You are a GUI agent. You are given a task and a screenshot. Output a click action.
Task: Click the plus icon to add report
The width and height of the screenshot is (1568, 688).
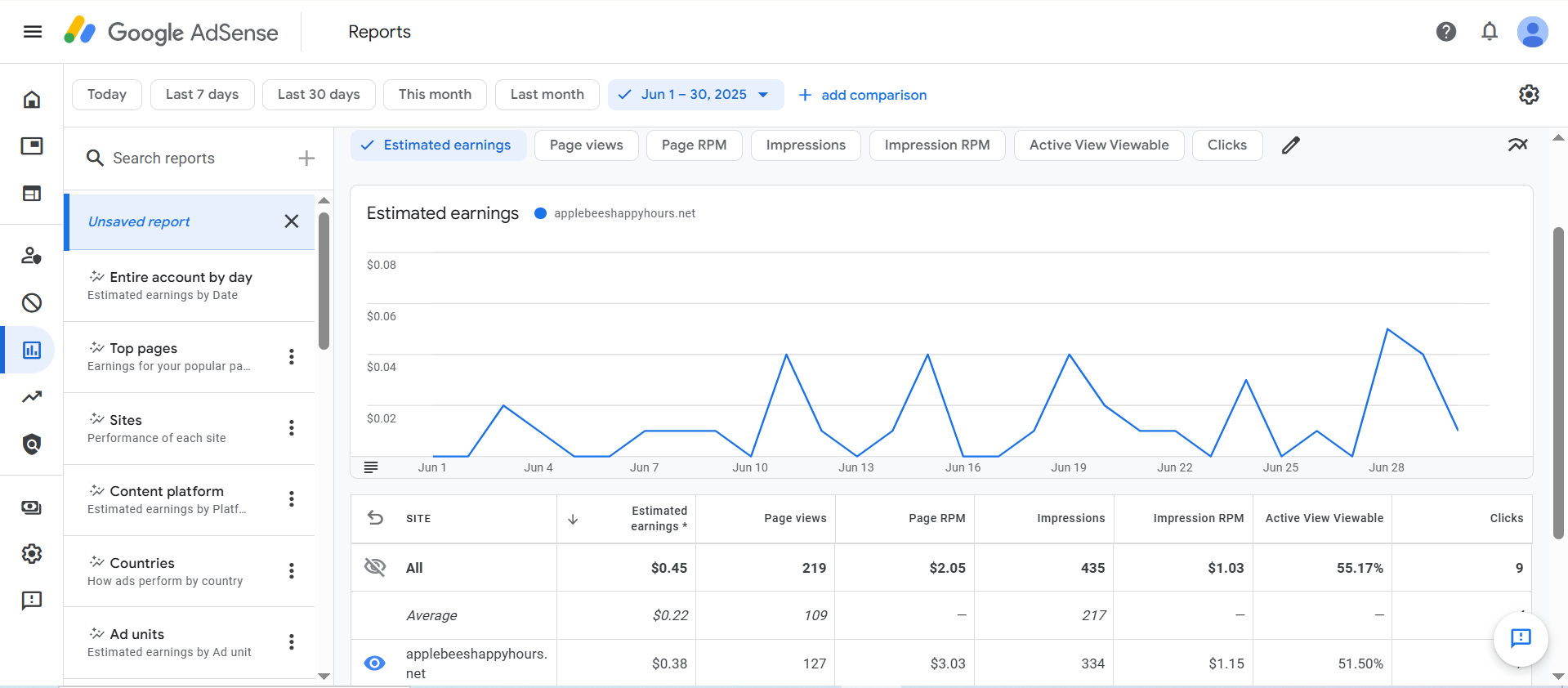[x=306, y=158]
